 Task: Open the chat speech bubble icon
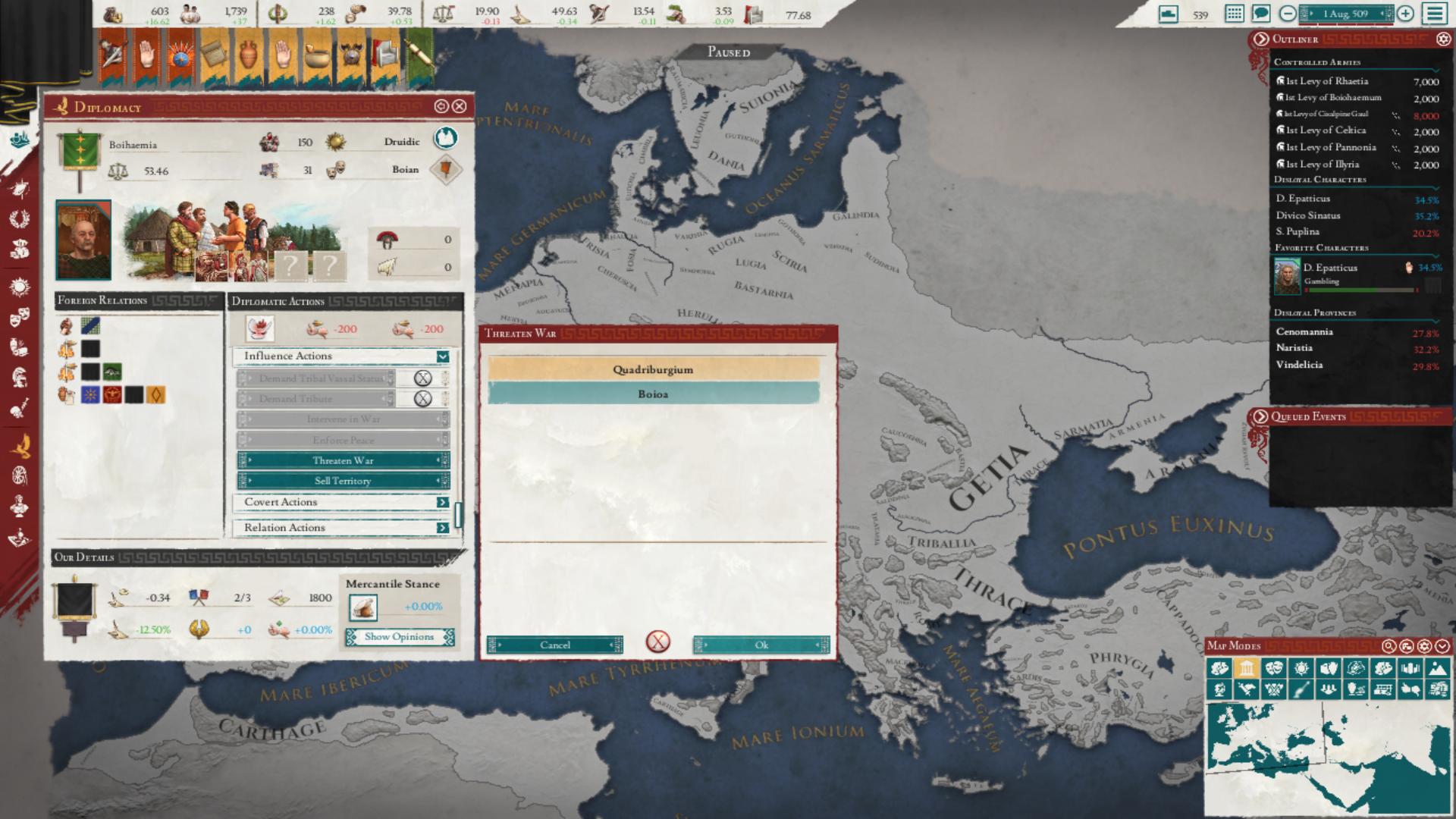[1261, 14]
